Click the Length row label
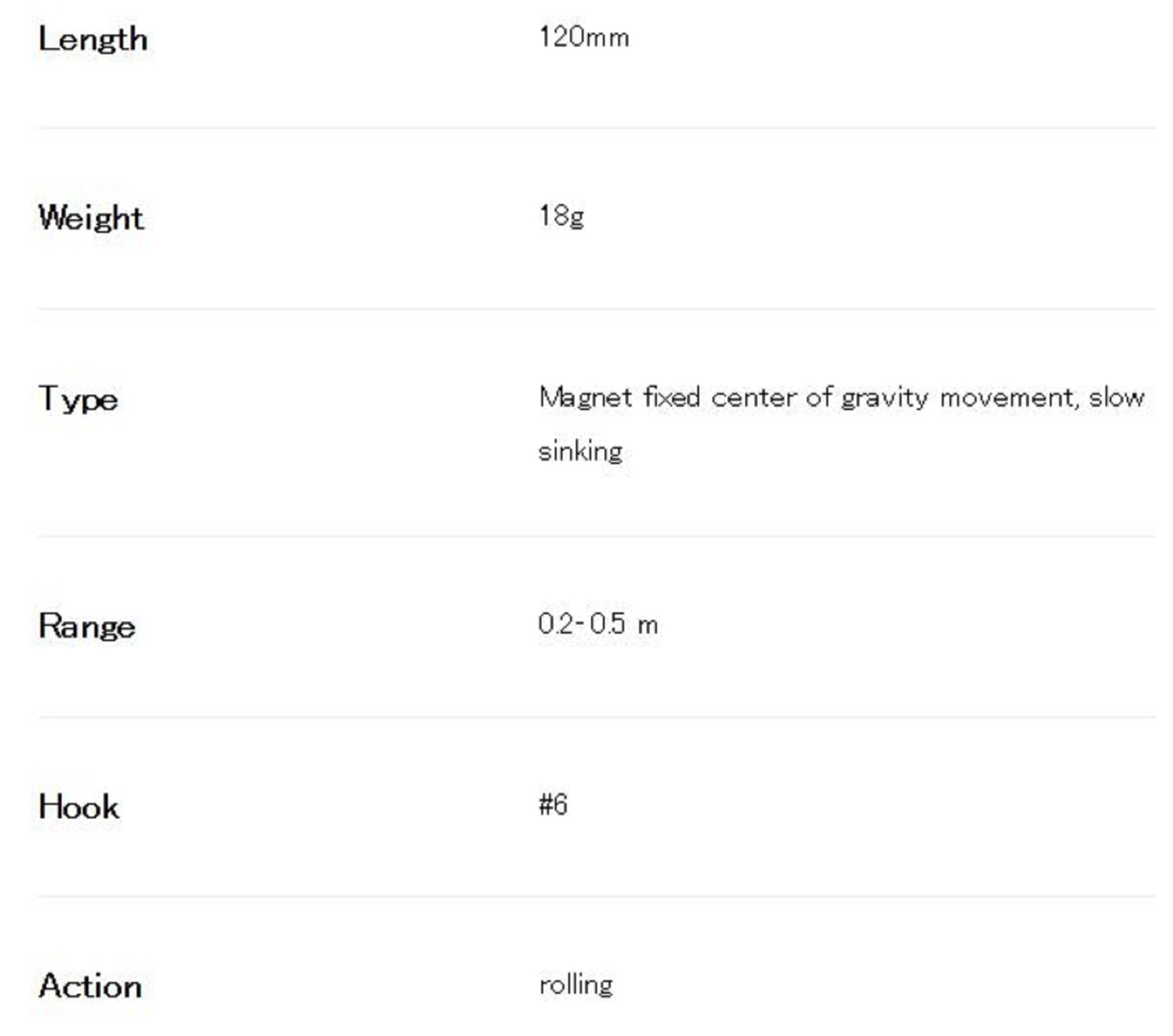This screenshot has width=1173, height=1036. pos(93,40)
